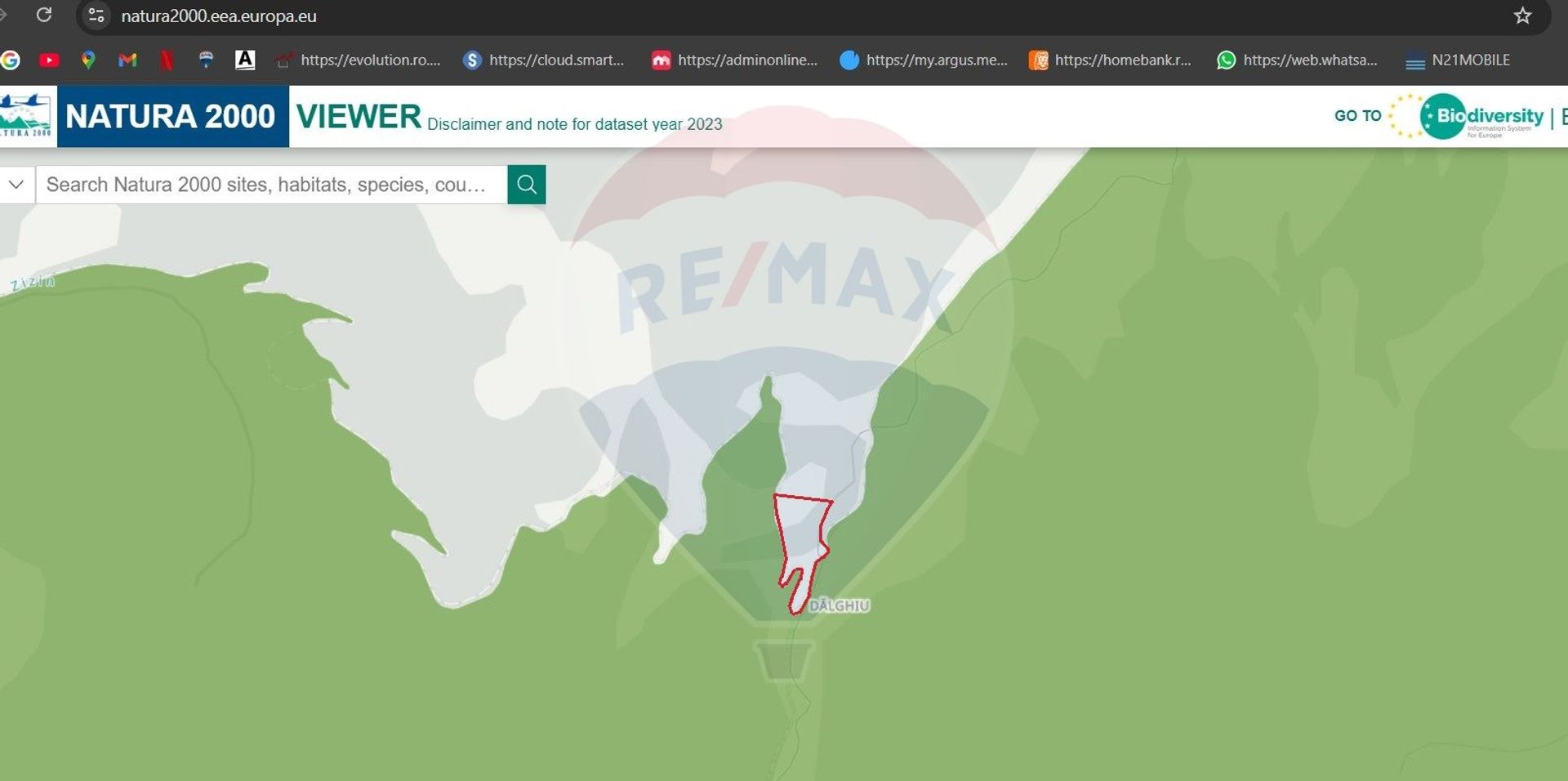Open the homebank bookmark
The width and height of the screenshot is (1568, 781).
(1110, 60)
